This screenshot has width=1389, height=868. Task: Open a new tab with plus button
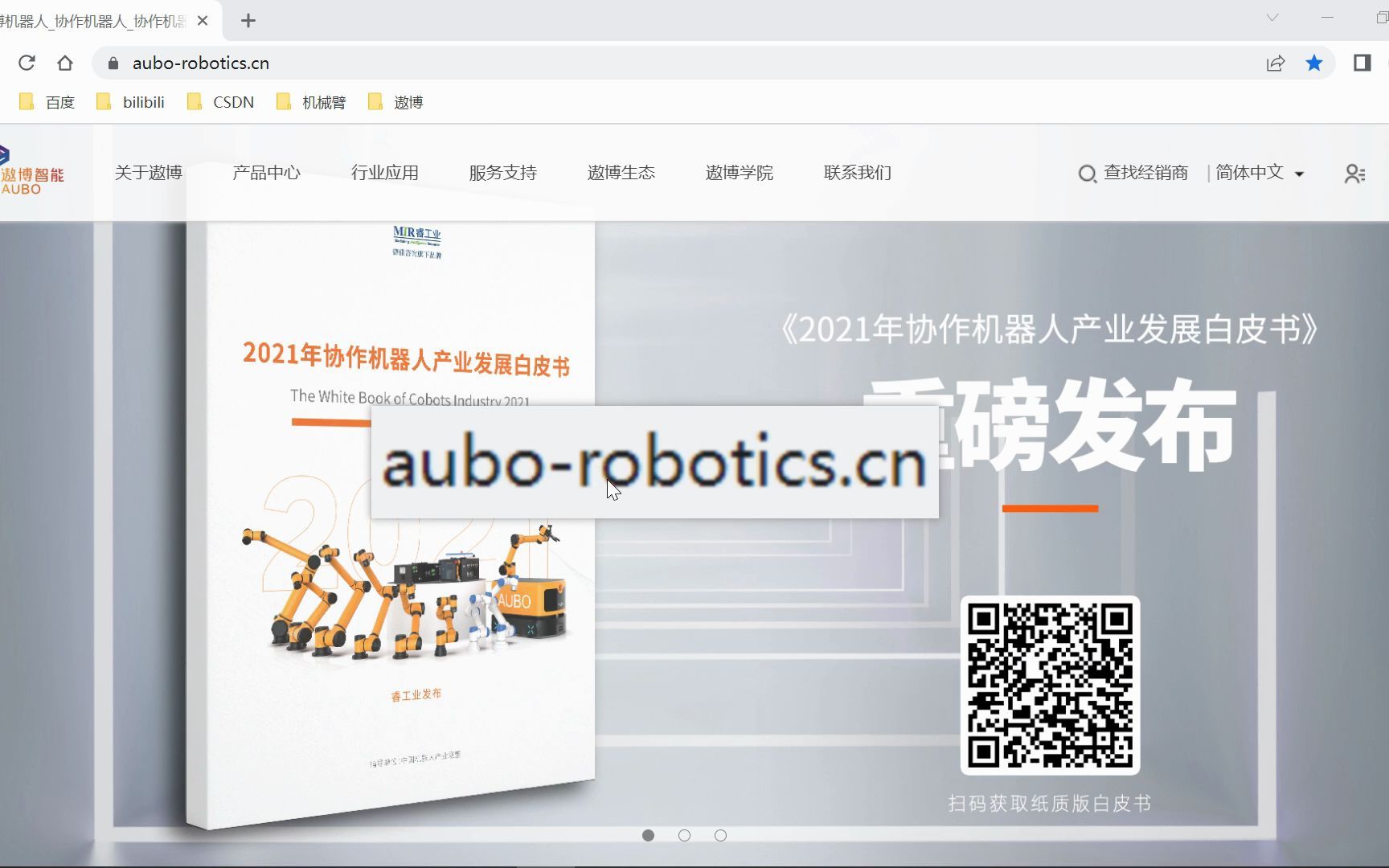point(248,21)
